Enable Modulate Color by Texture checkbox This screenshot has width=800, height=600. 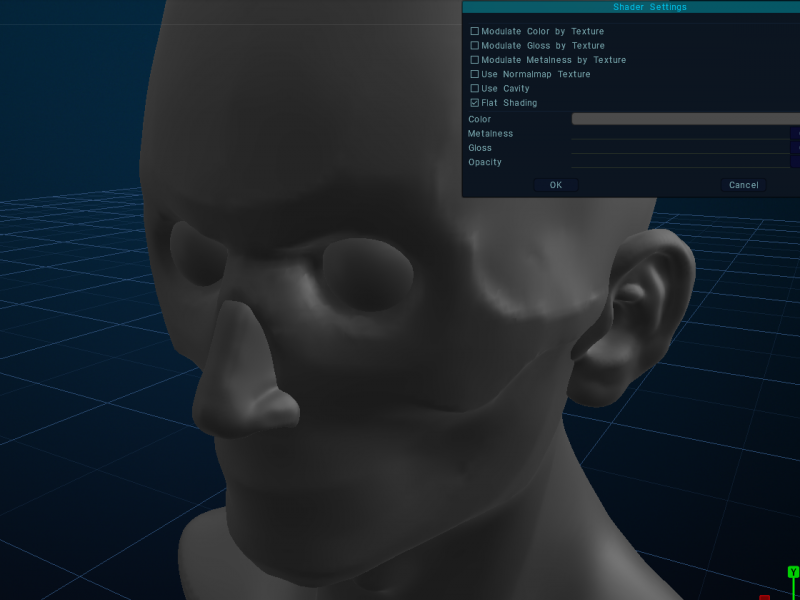point(475,31)
